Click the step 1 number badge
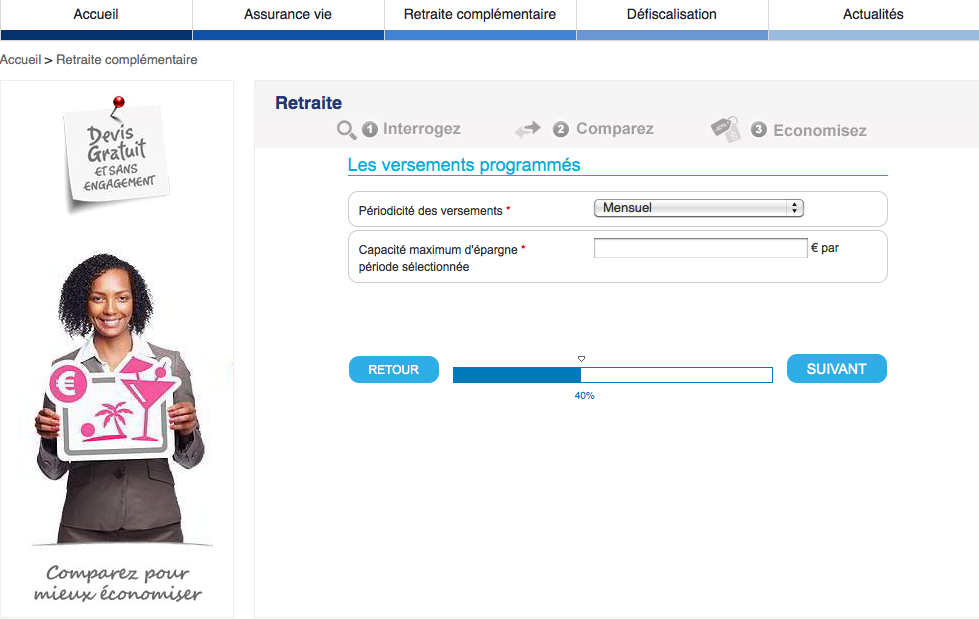Image resolution: width=979 pixels, height=619 pixels. tap(370, 129)
